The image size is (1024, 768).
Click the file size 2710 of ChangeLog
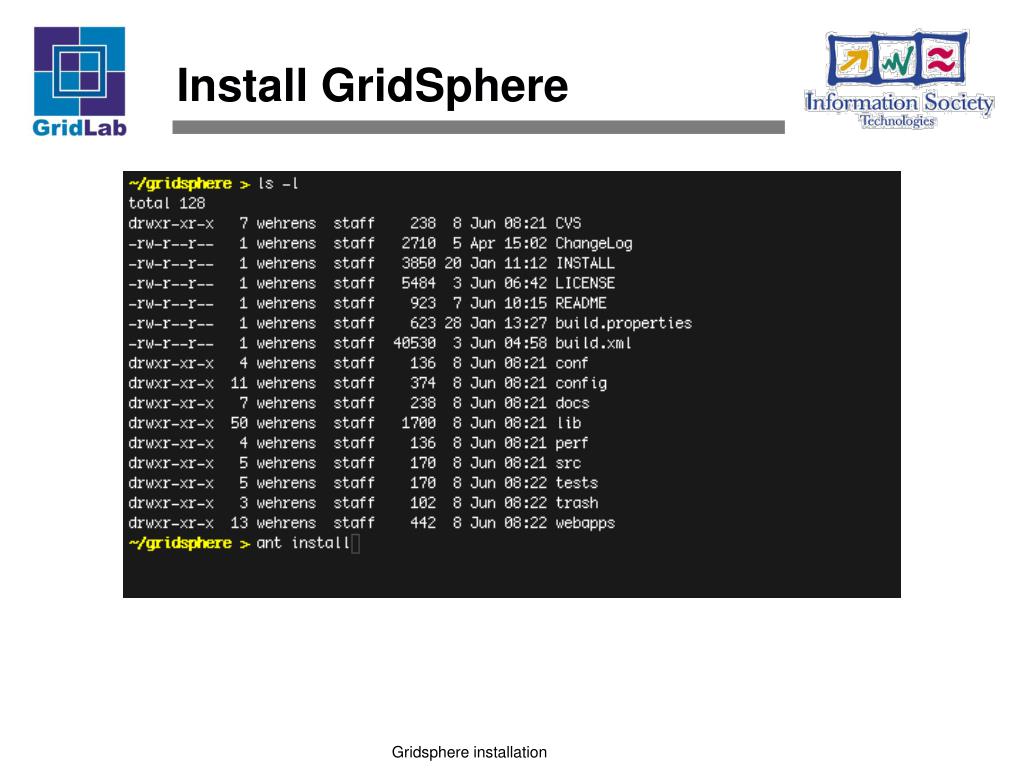pos(419,244)
